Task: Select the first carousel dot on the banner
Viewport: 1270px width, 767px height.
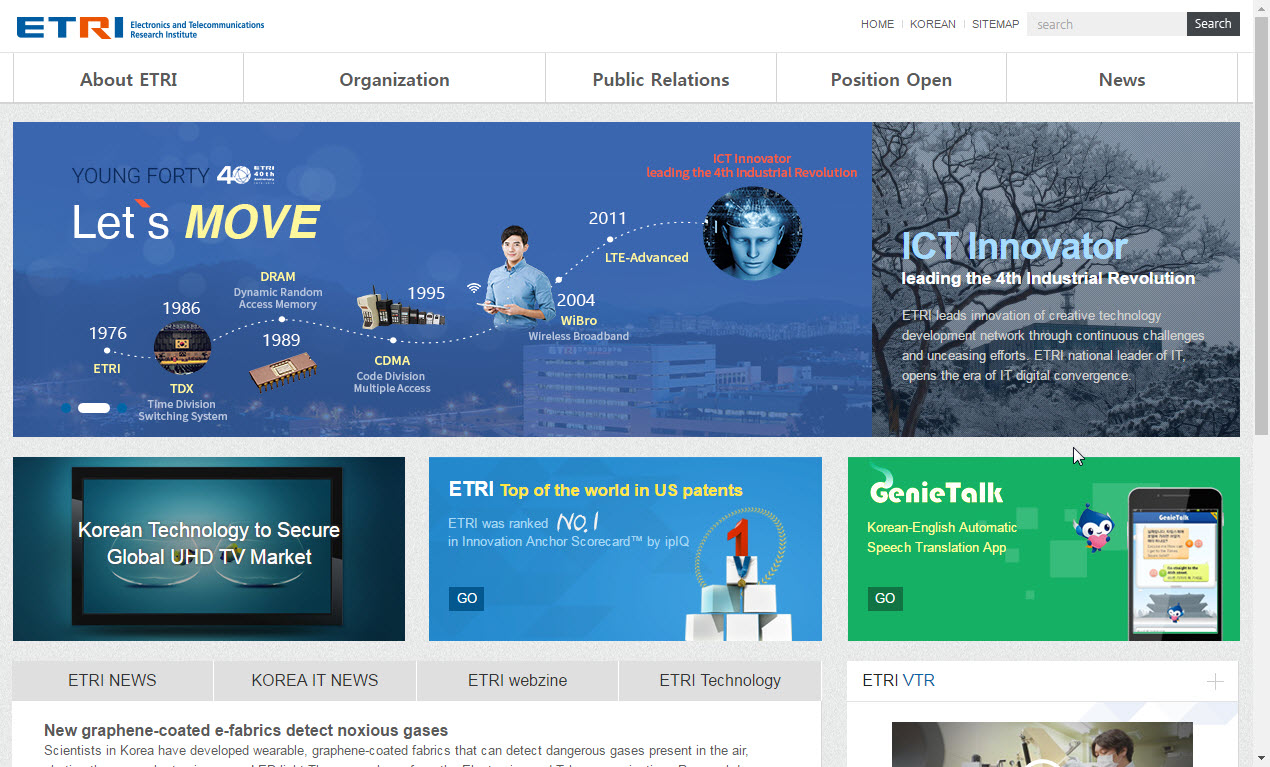Action: 66,408
